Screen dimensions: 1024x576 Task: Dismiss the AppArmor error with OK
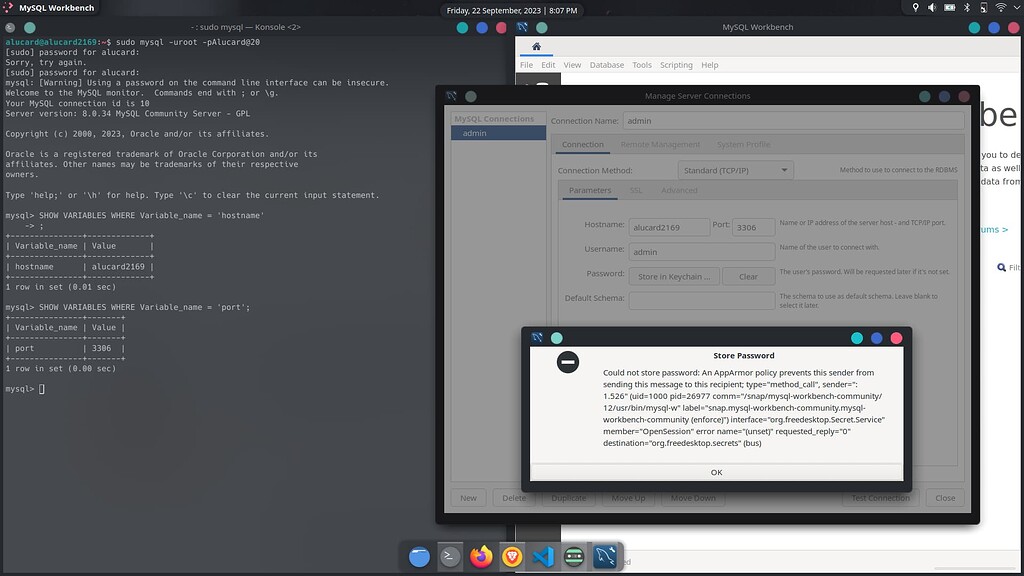[x=716, y=472]
